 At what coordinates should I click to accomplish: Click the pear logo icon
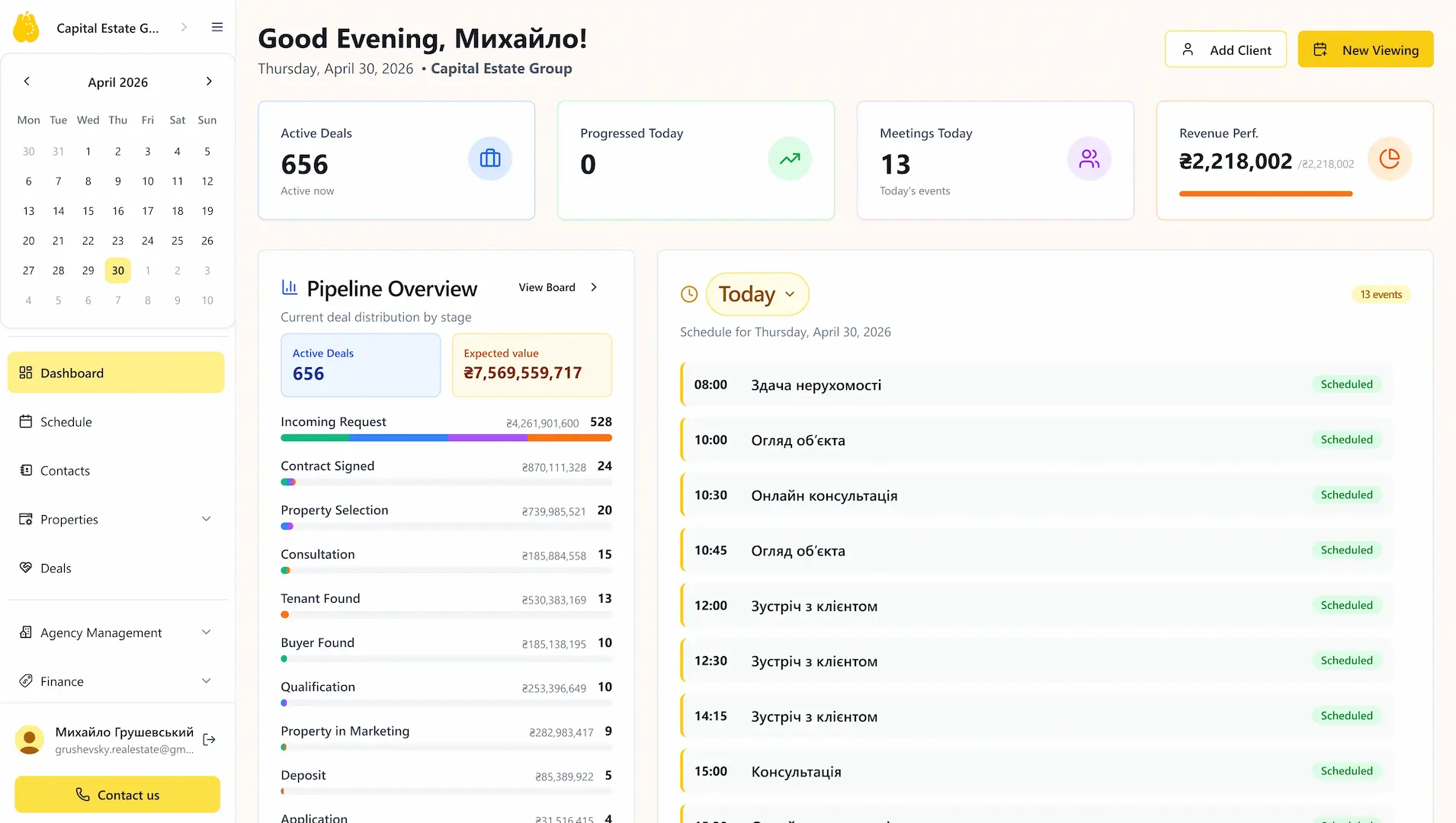[x=26, y=27]
